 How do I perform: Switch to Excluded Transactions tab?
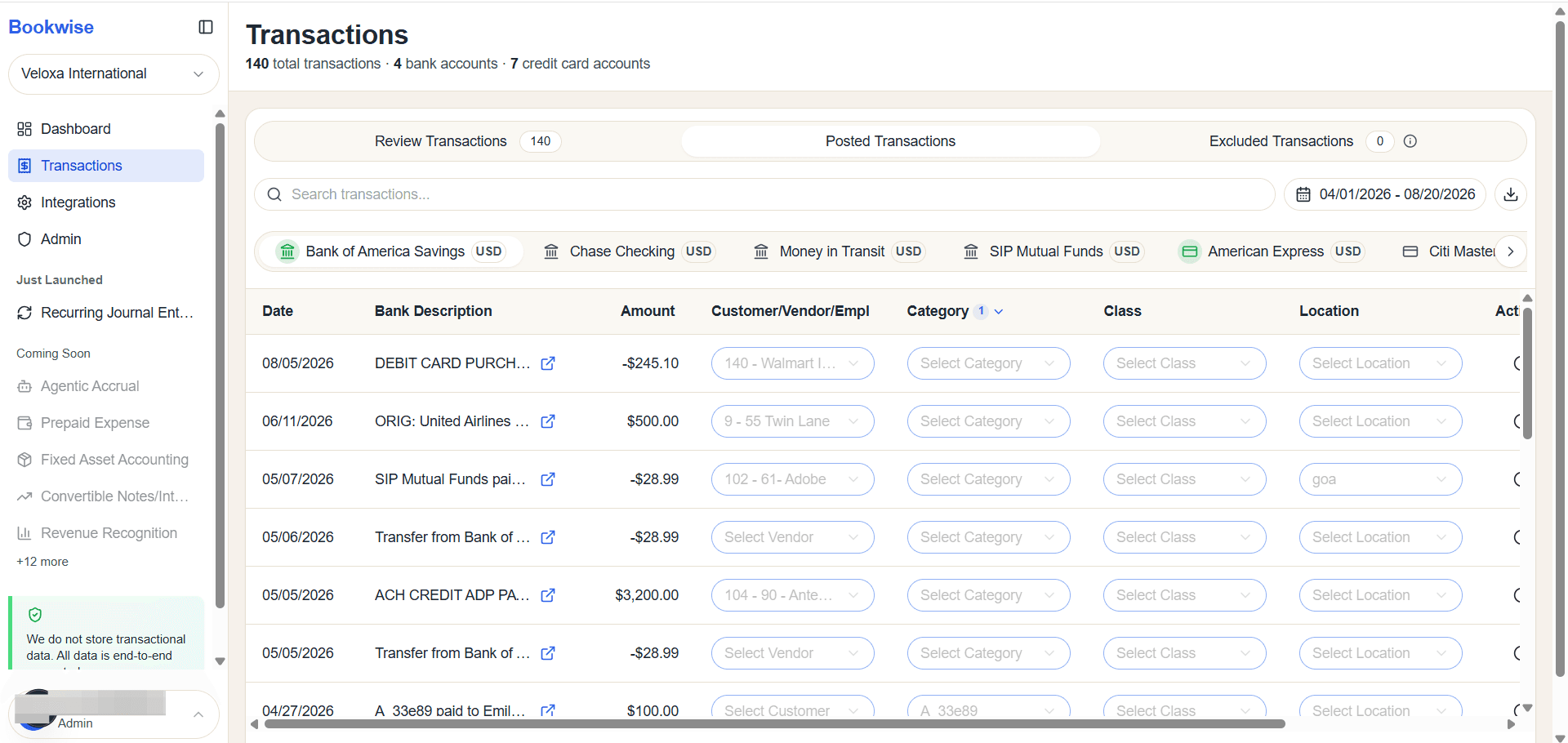1313,141
